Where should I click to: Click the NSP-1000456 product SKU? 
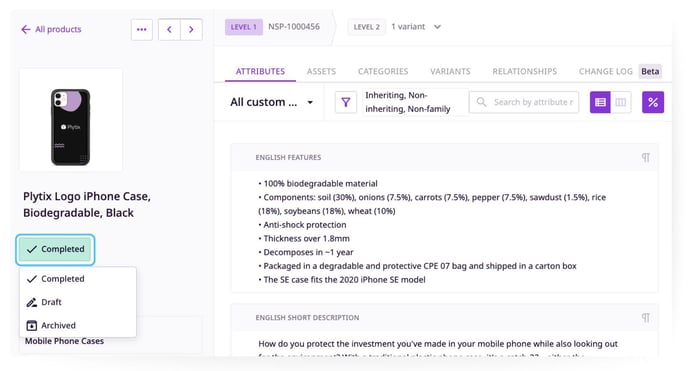(x=294, y=27)
